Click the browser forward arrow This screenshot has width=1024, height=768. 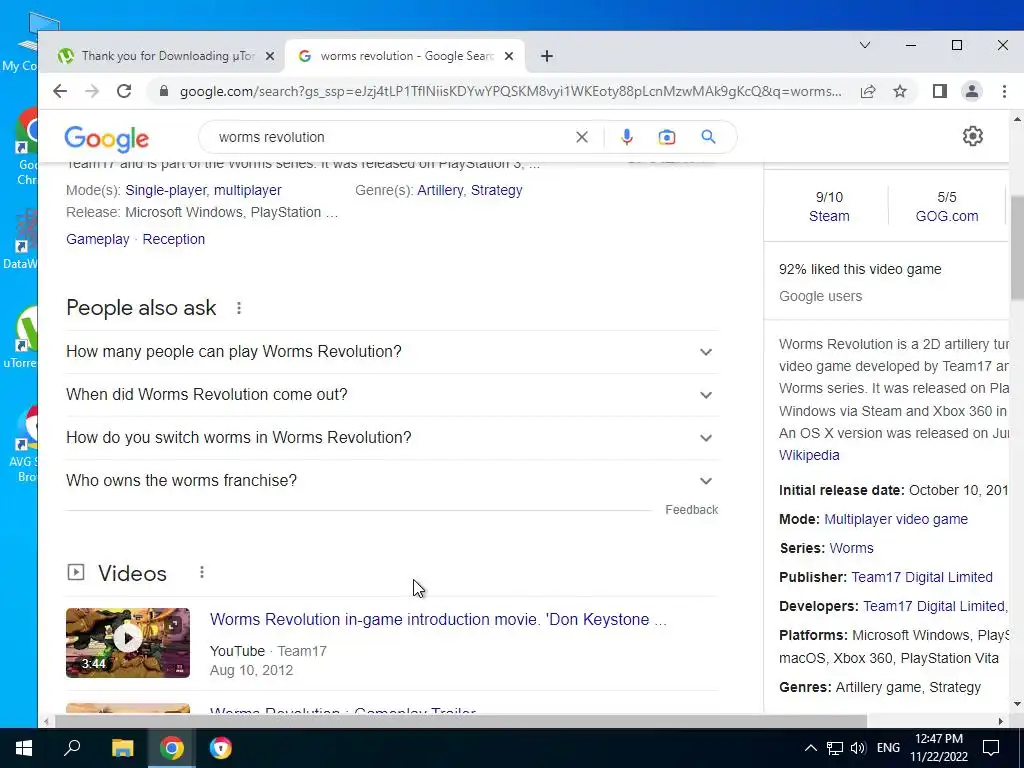92,91
